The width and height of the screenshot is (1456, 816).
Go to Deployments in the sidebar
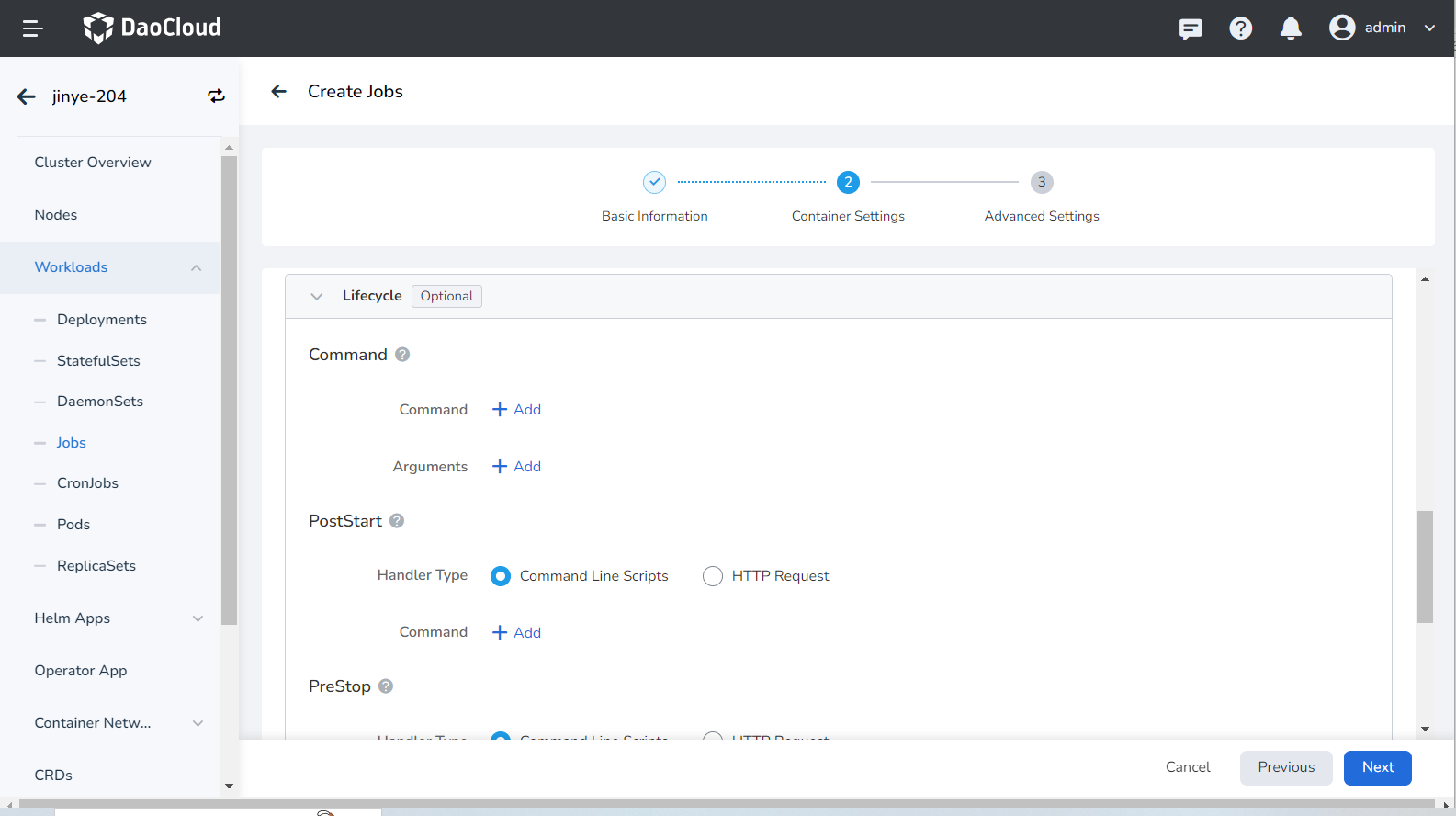(102, 320)
